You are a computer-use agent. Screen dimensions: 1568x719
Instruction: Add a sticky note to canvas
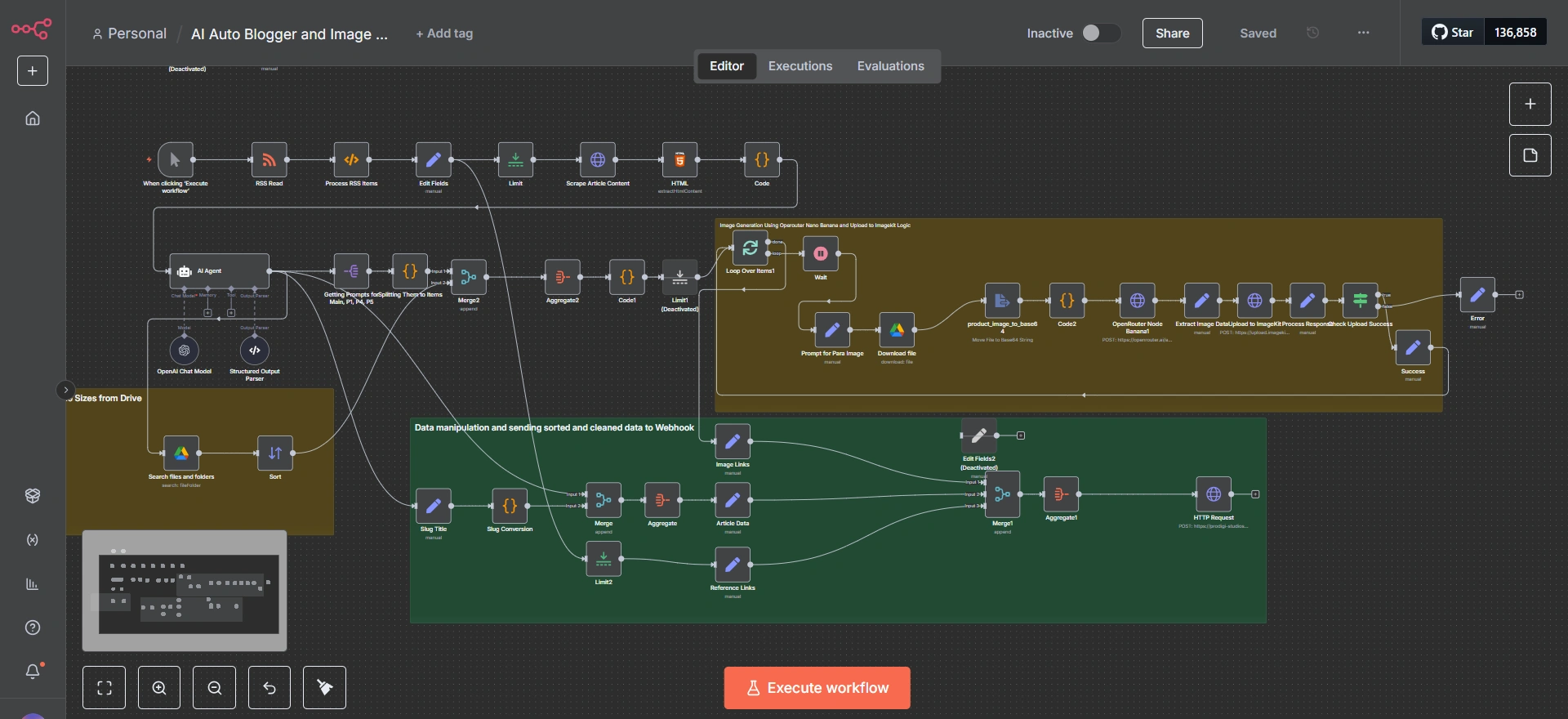(x=1530, y=155)
